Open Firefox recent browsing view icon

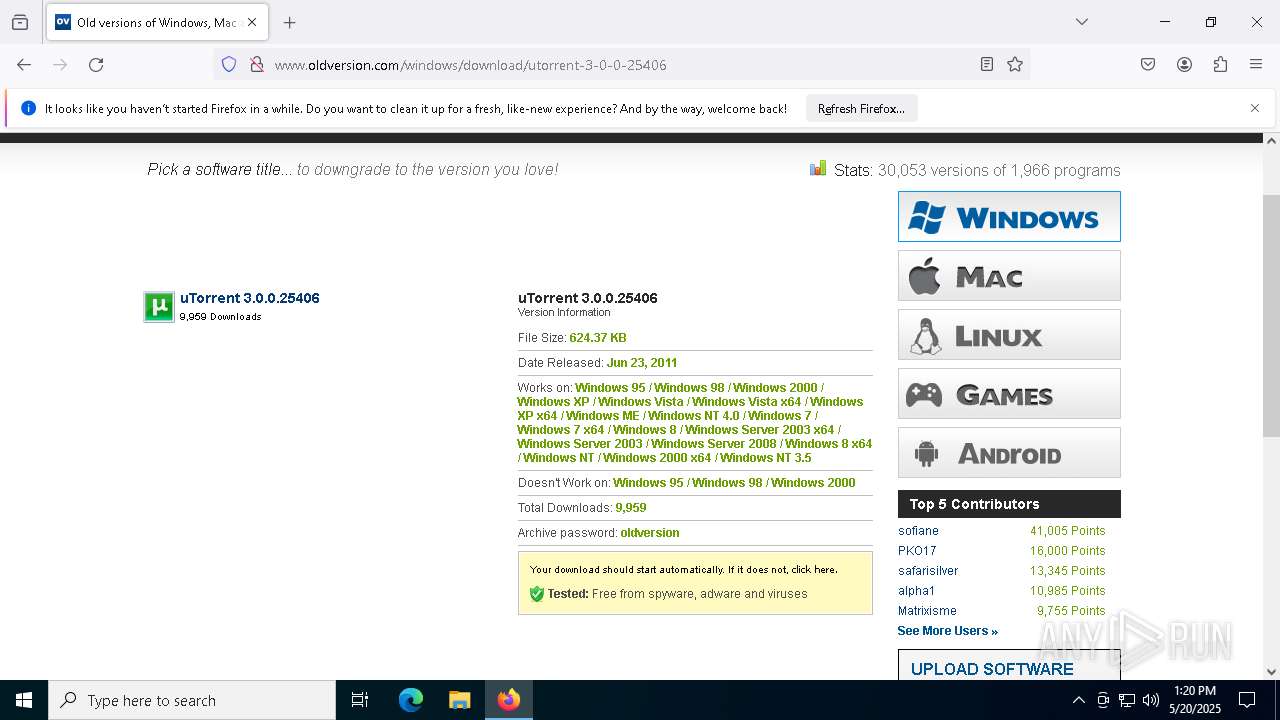(20, 22)
